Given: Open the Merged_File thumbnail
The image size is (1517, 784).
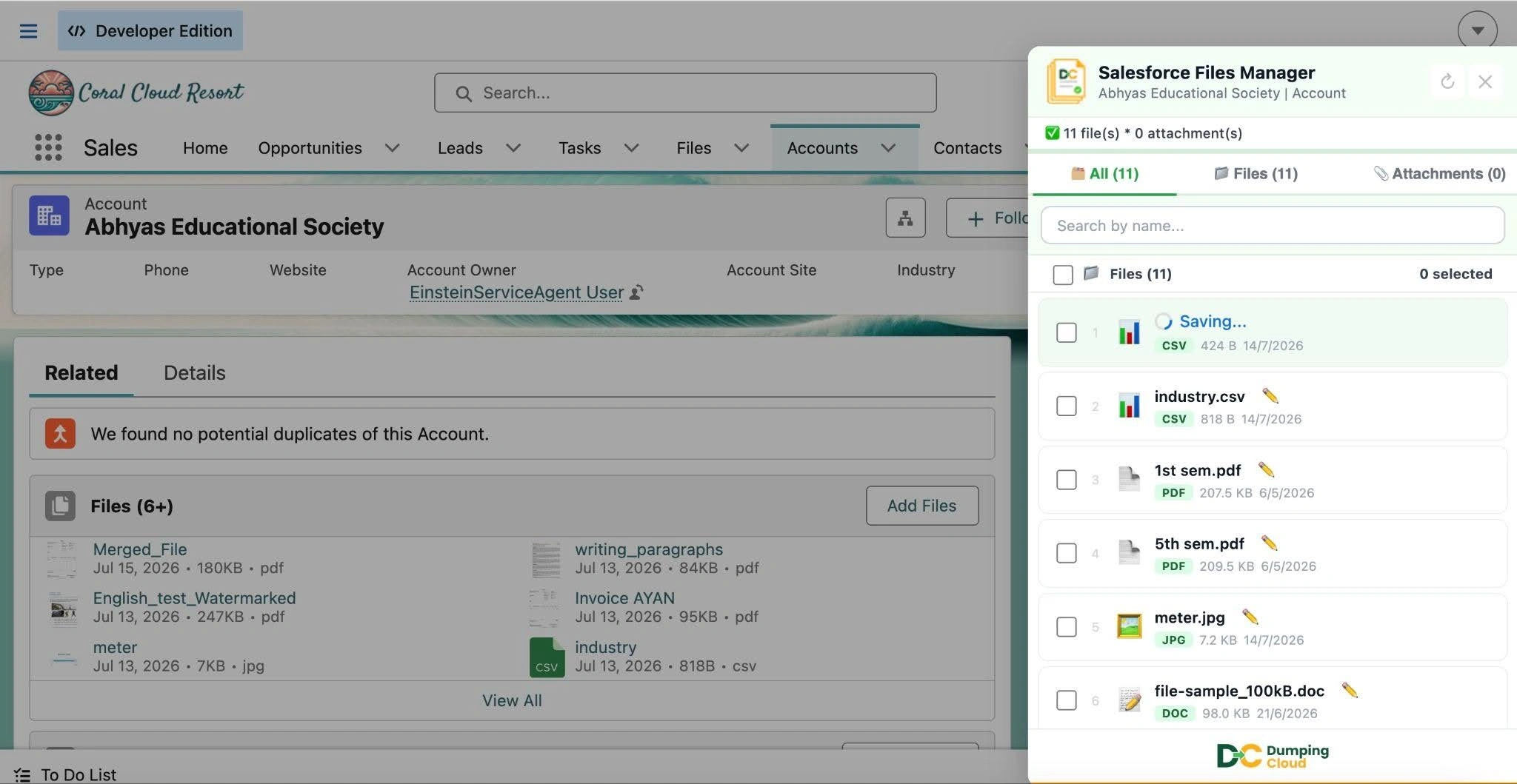Looking at the screenshot, I should click(62, 559).
